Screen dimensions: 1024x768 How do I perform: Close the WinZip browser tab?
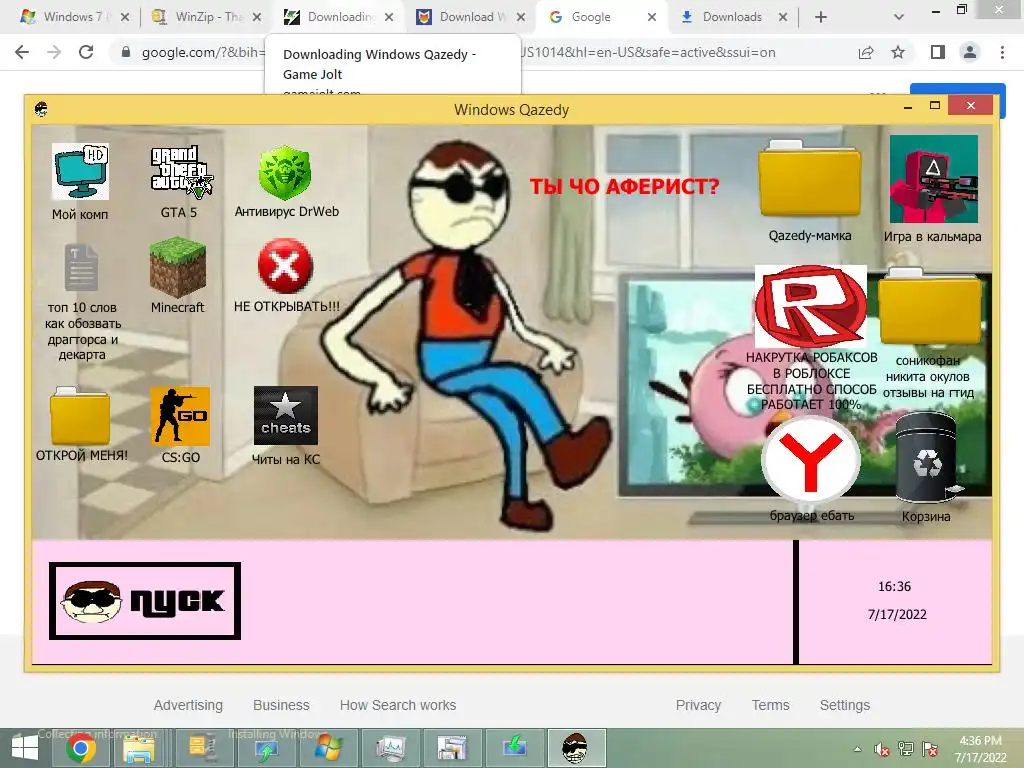click(257, 17)
